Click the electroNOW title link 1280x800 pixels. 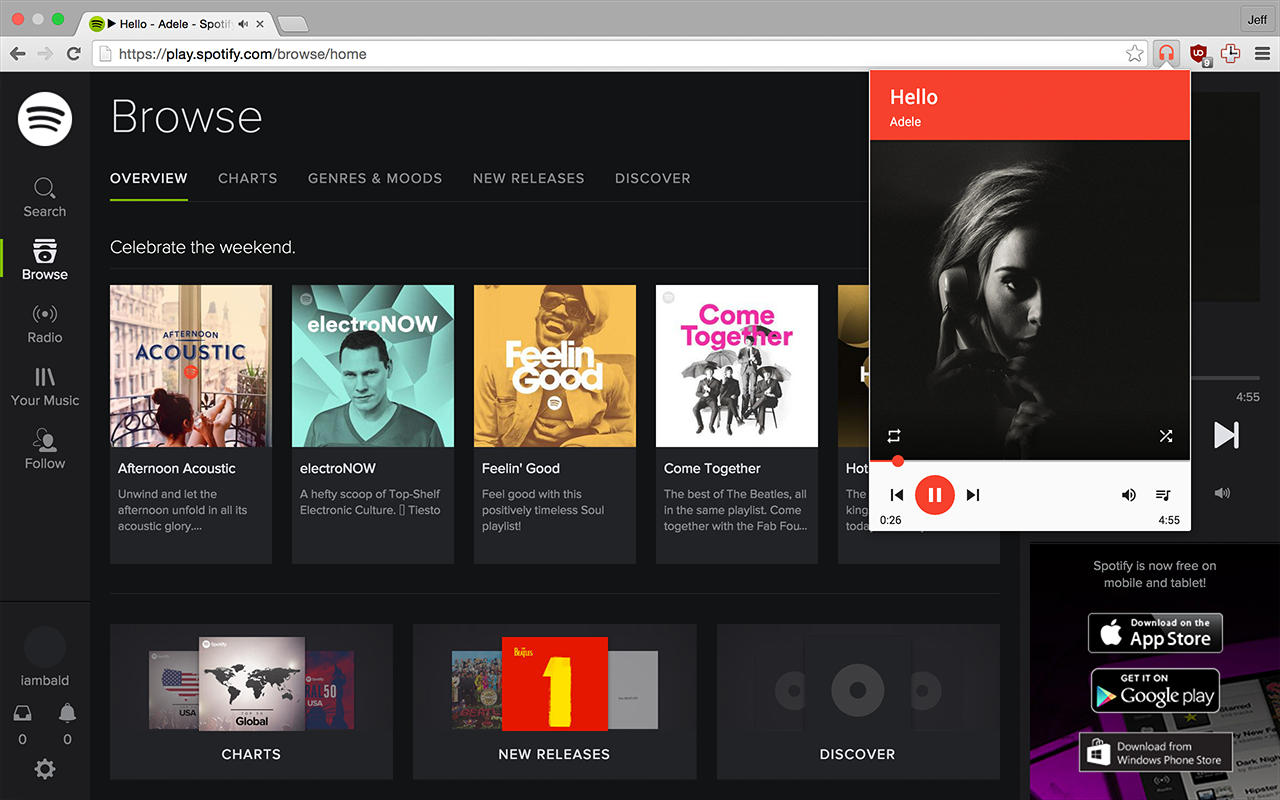click(338, 468)
